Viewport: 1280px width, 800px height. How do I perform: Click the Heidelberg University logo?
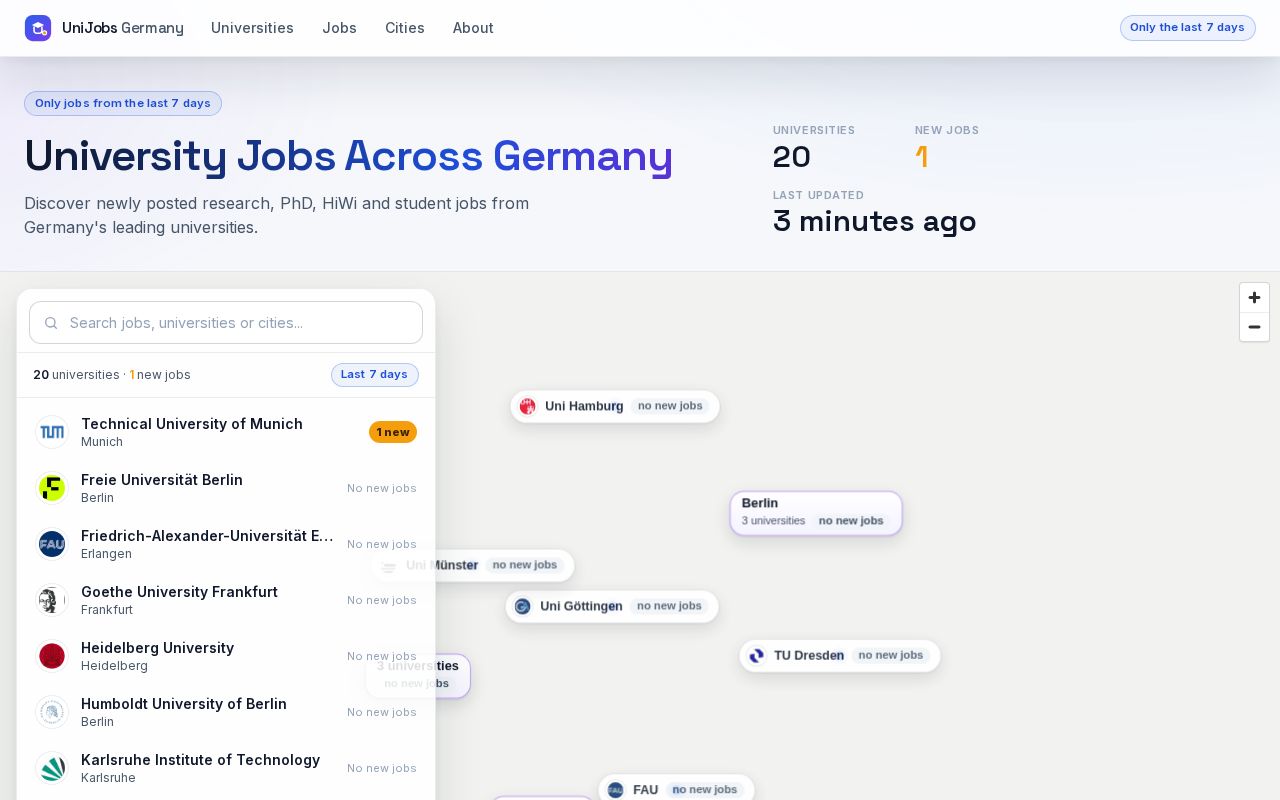[x=52, y=656]
